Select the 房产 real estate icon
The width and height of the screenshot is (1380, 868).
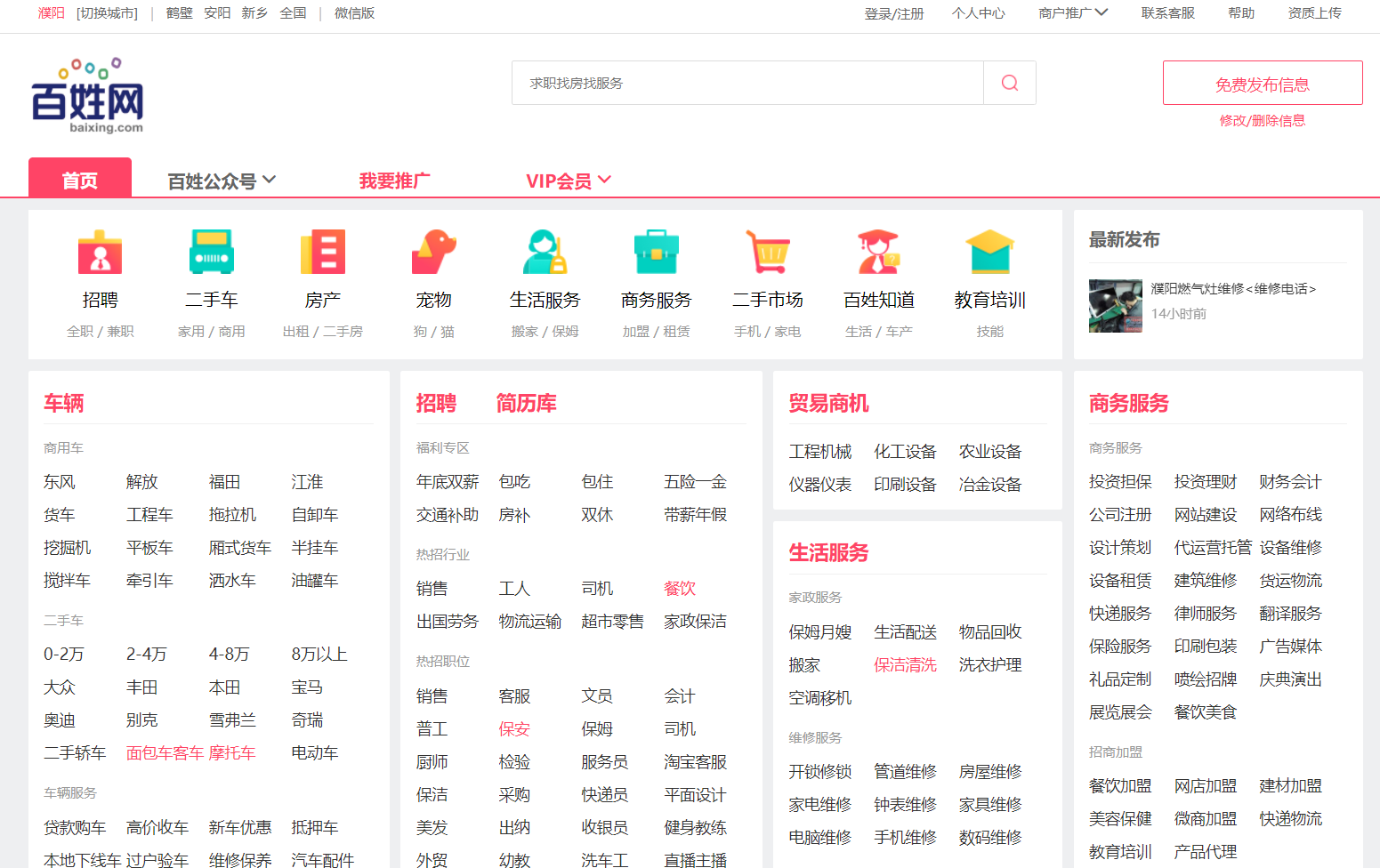pyautogui.click(x=322, y=253)
